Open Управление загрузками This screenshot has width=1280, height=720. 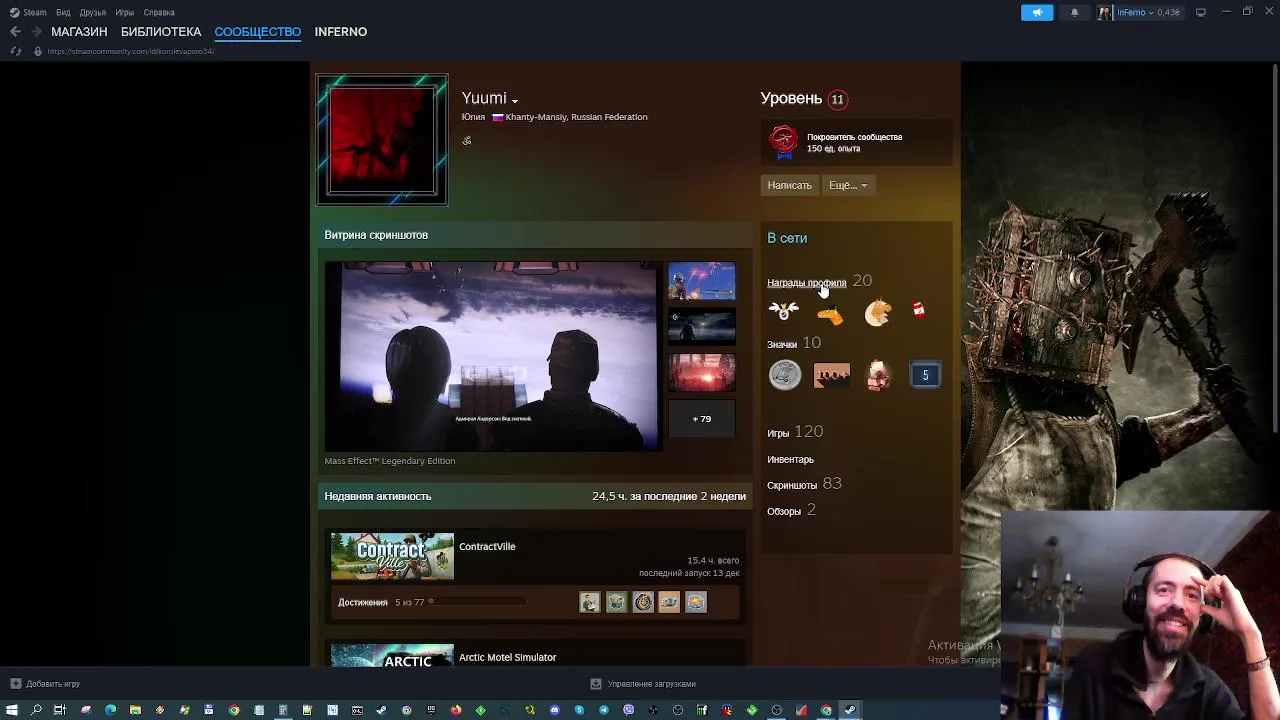643,684
